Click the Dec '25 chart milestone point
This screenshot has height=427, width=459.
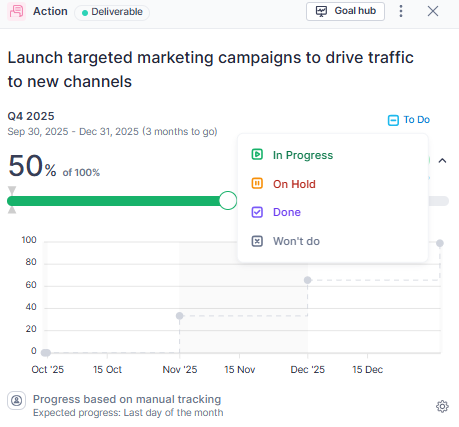[x=308, y=280]
